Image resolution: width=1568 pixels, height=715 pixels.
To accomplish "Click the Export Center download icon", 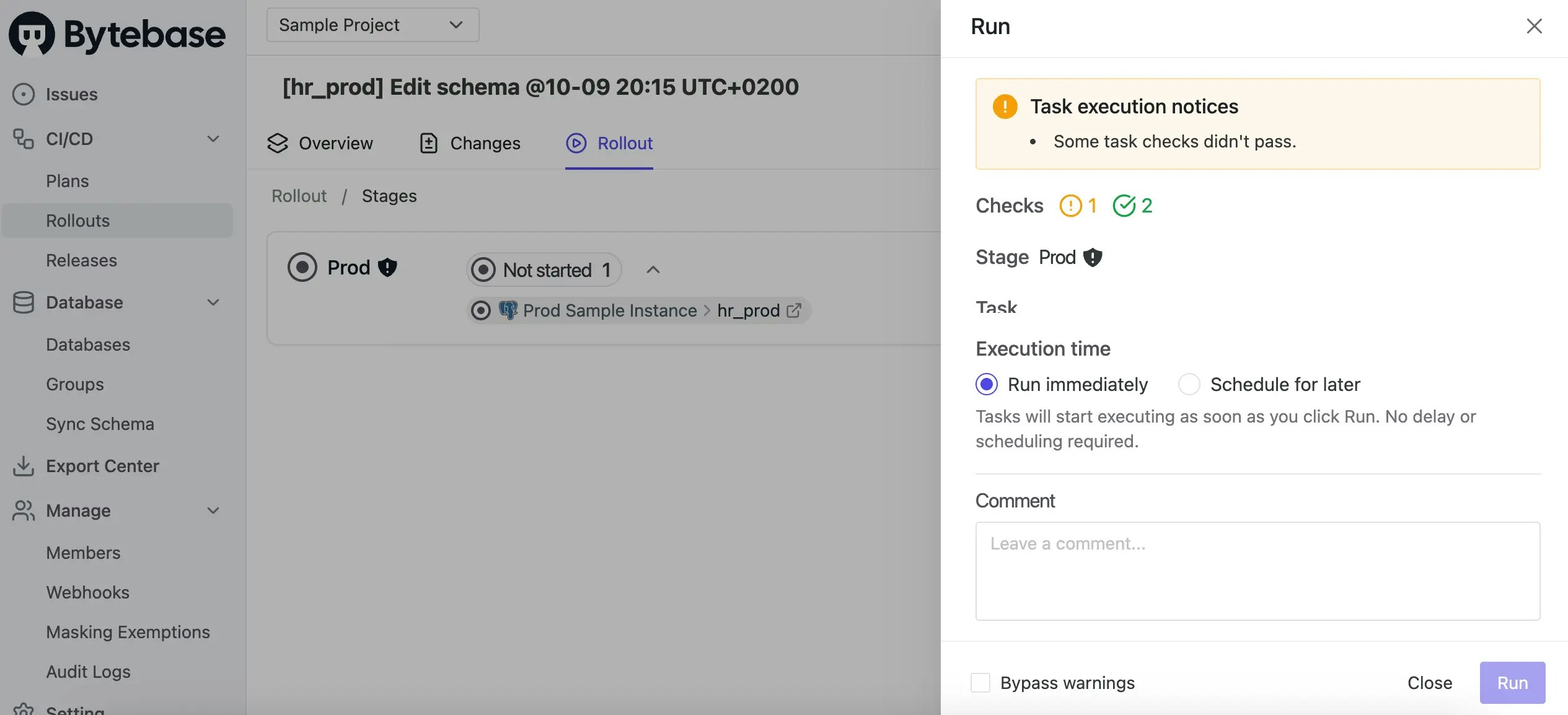I will (x=23, y=466).
